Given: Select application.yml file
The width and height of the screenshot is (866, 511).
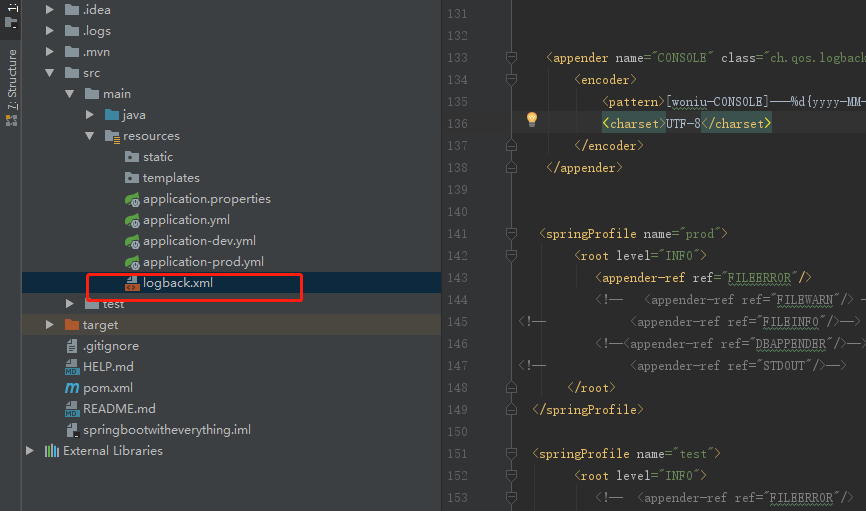Looking at the screenshot, I should (186, 220).
